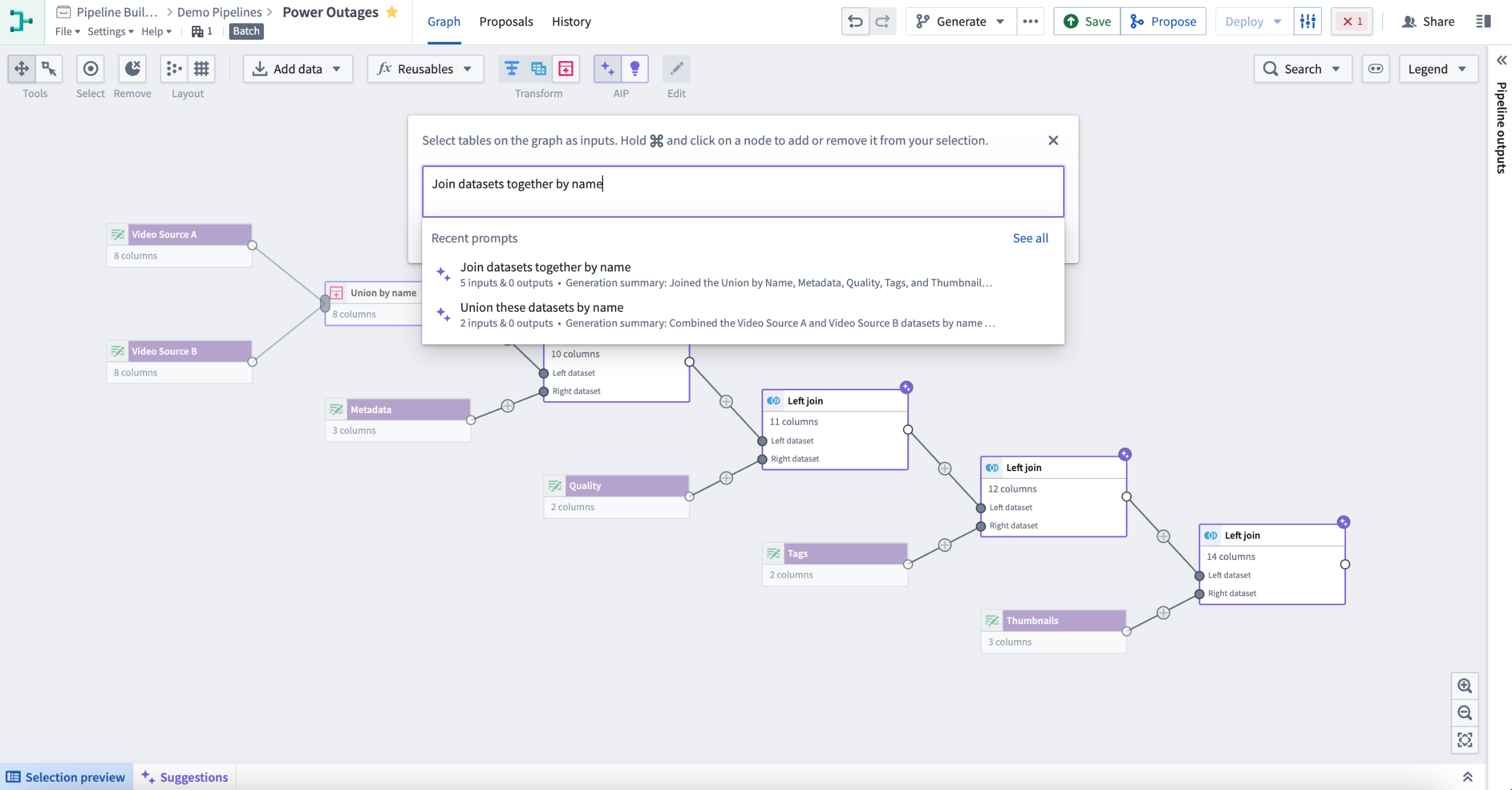The width and height of the screenshot is (1512, 790).
Task: Click the Remove tool icon
Action: tap(132, 68)
